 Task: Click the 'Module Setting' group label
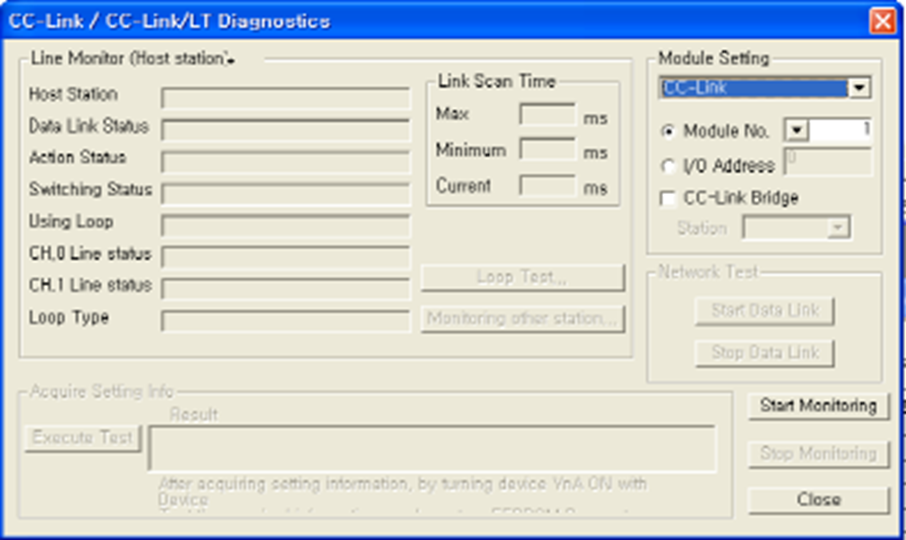[714, 58]
